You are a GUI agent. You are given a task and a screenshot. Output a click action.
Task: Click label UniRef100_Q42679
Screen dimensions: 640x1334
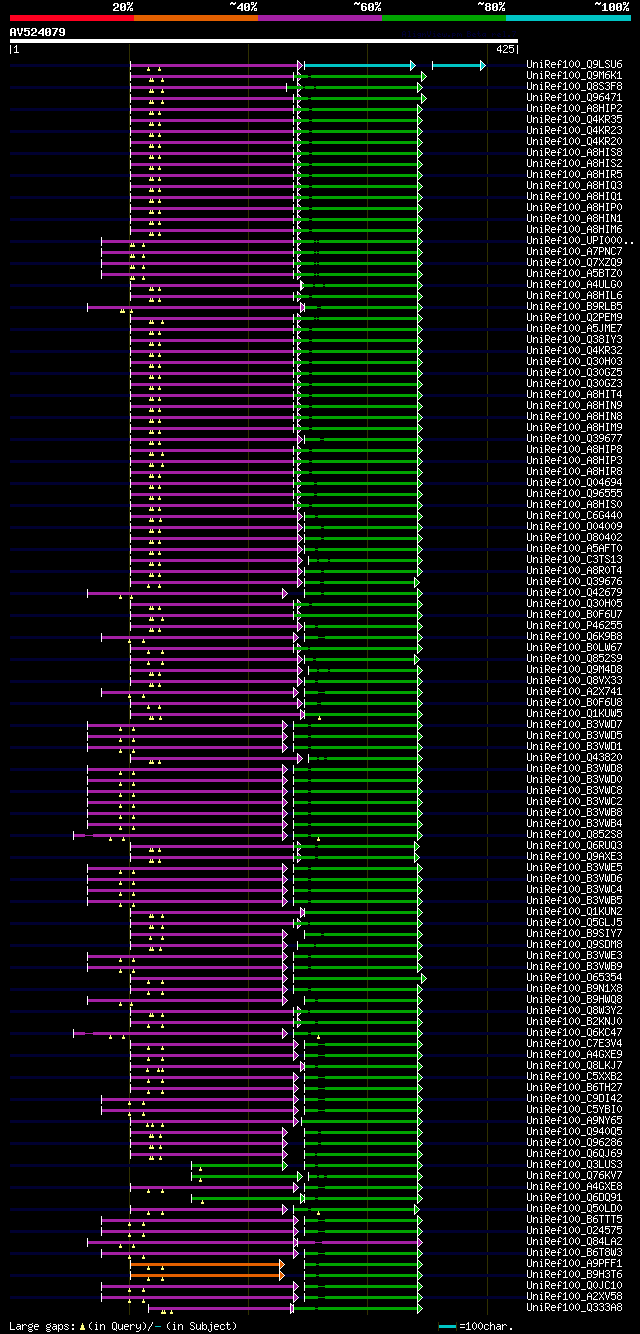(x=574, y=593)
